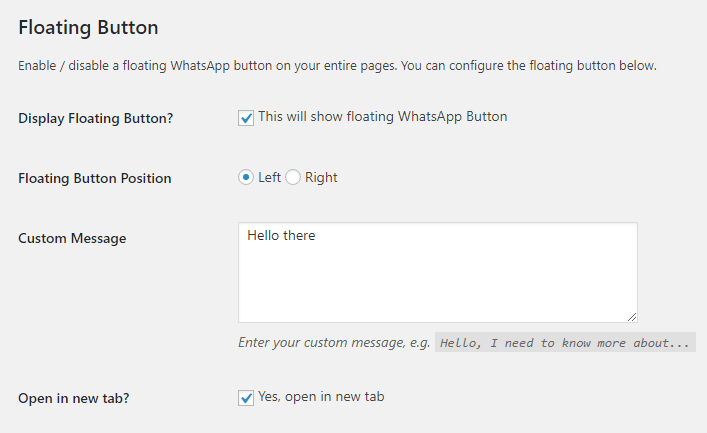
Task: Click the 'Yes, open in new tab' label
Action: [321, 397]
